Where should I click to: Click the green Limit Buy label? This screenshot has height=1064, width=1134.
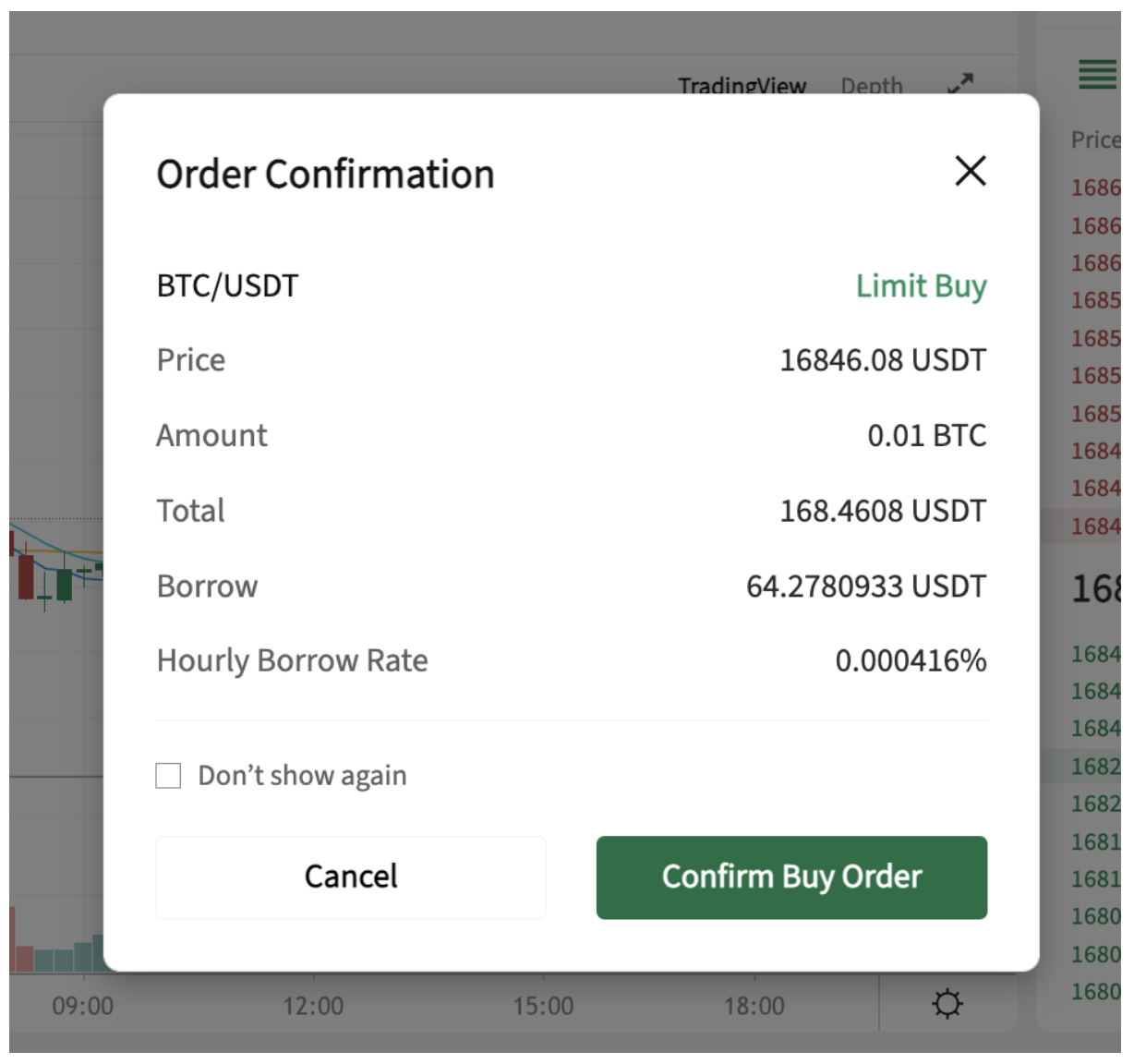[x=921, y=286]
